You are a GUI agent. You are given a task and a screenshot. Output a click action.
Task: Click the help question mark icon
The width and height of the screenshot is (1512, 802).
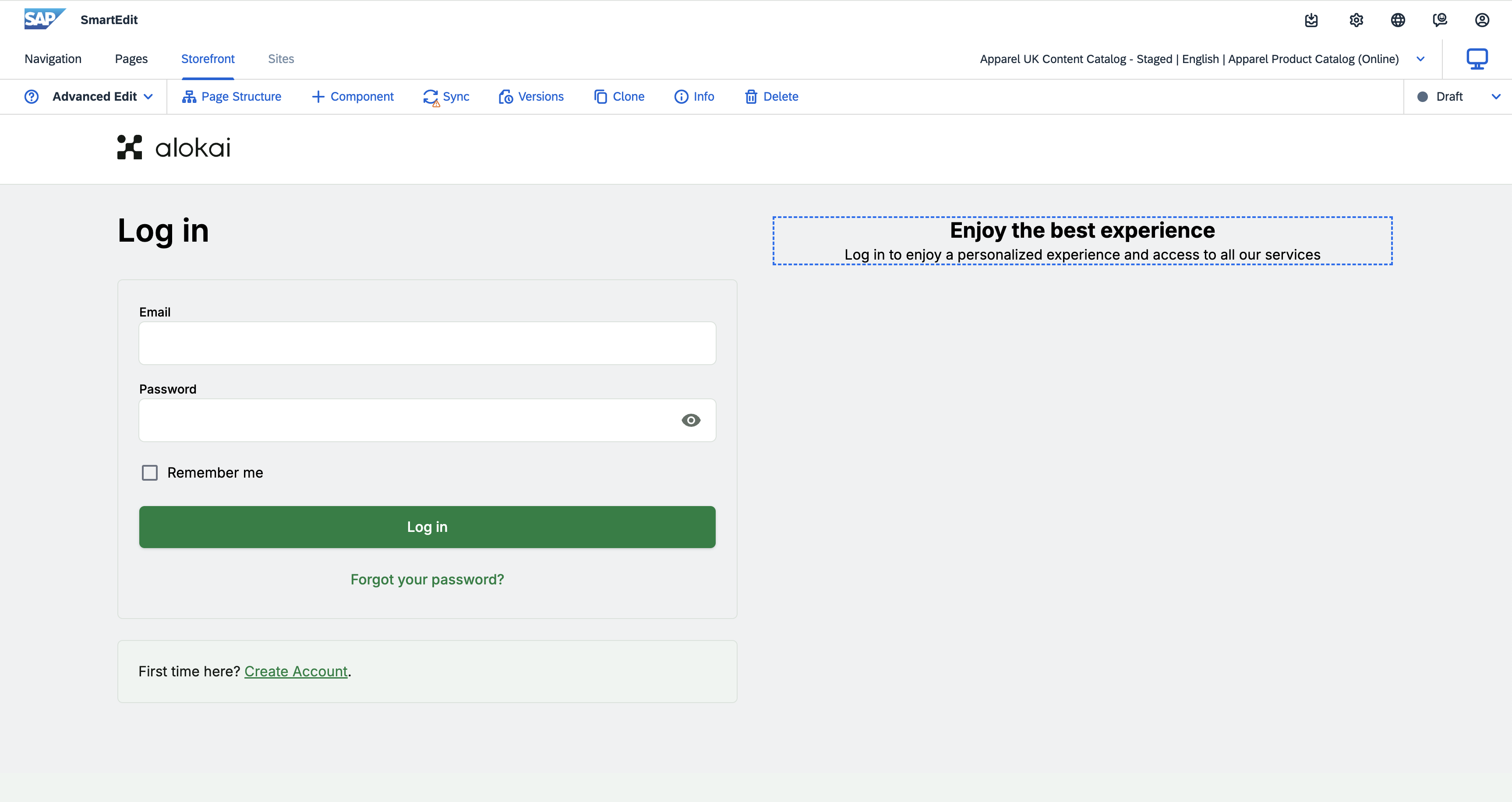[32, 97]
